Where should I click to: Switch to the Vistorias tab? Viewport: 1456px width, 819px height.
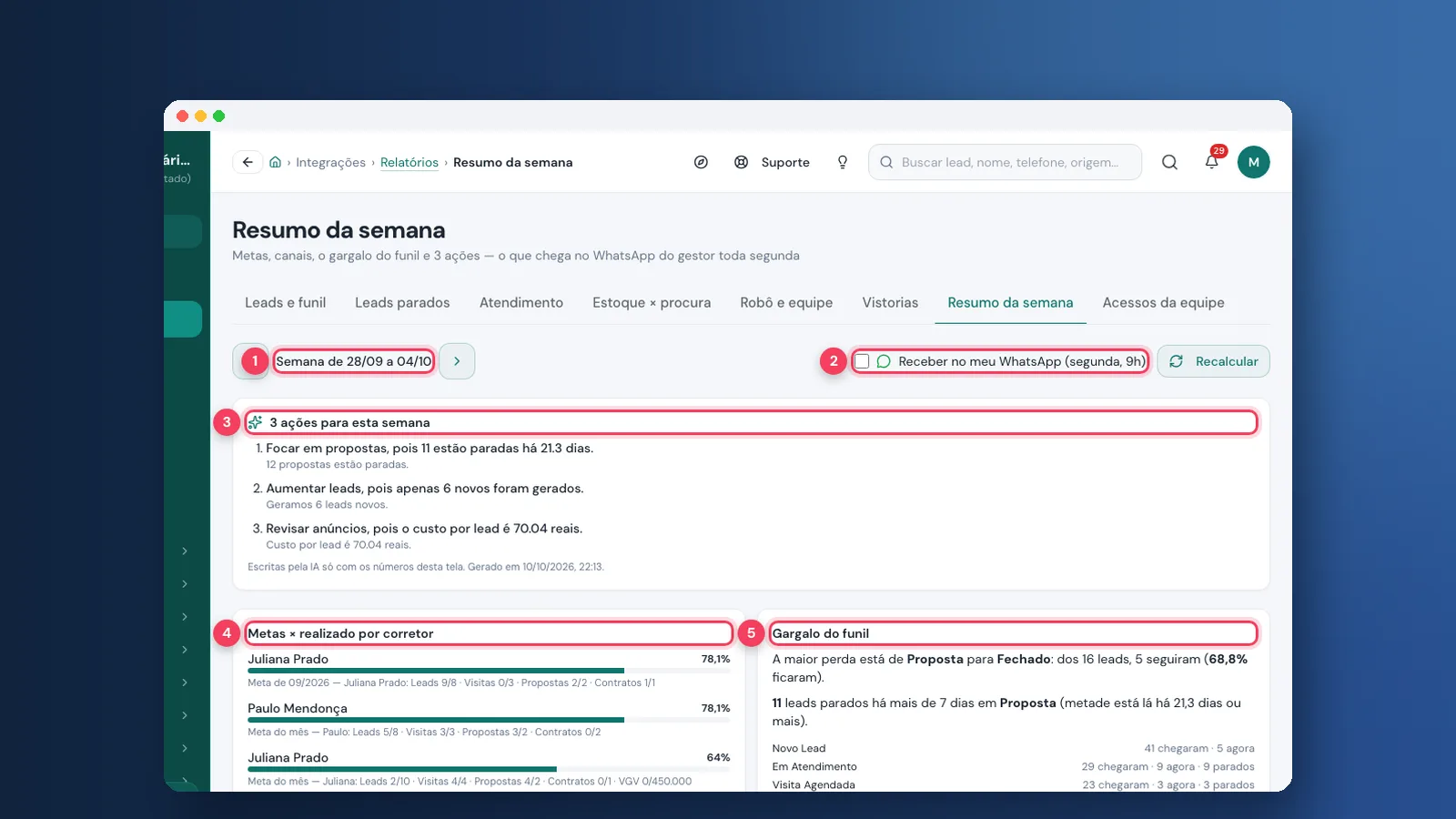tap(890, 303)
